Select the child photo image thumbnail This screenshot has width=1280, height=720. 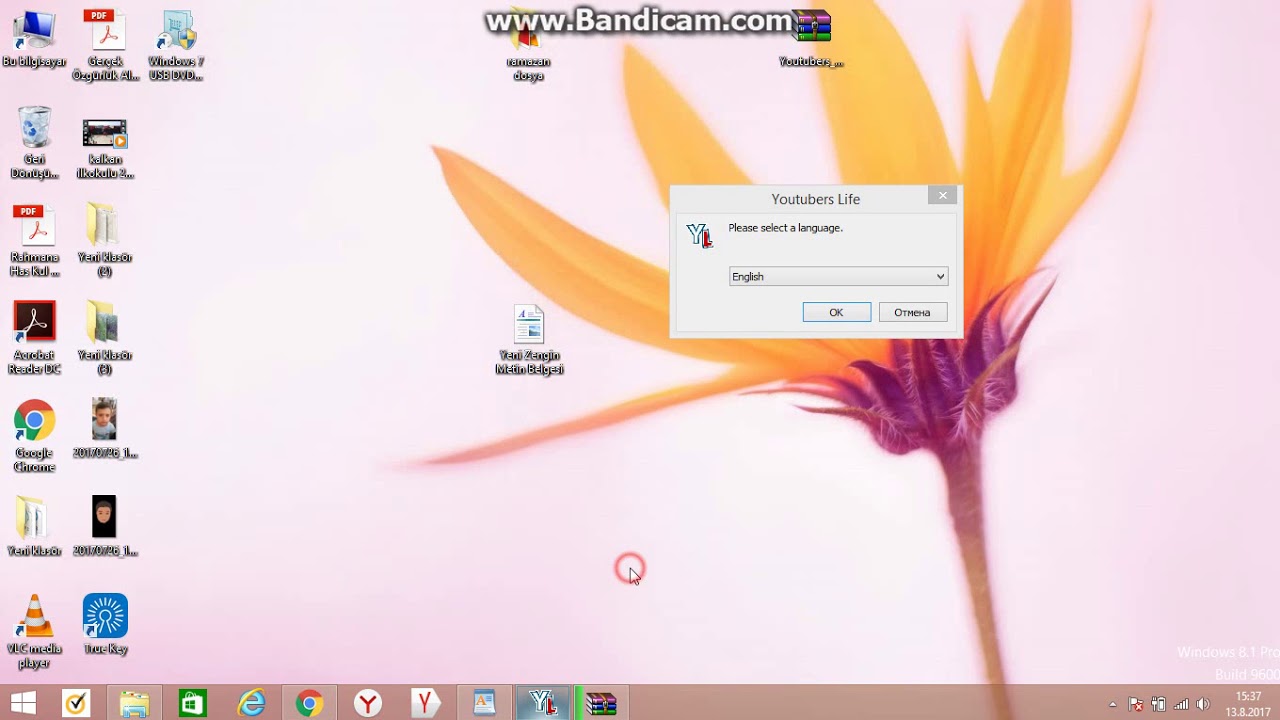pos(105,428)
